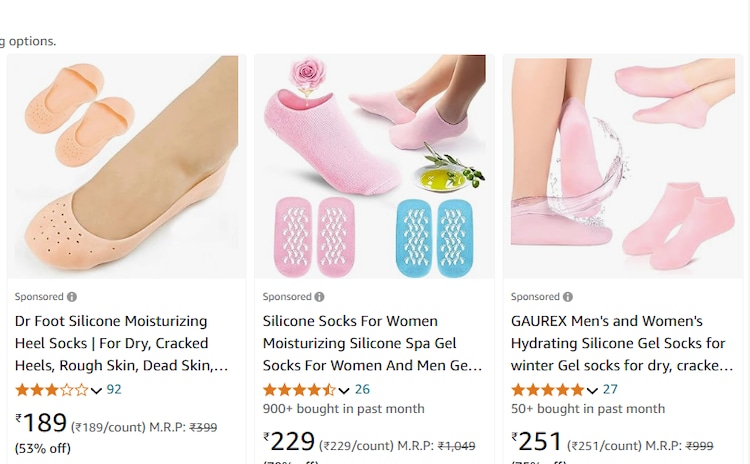
Task: Click the ₹189 price of Dr Foot socks
Action: [41, 424]
